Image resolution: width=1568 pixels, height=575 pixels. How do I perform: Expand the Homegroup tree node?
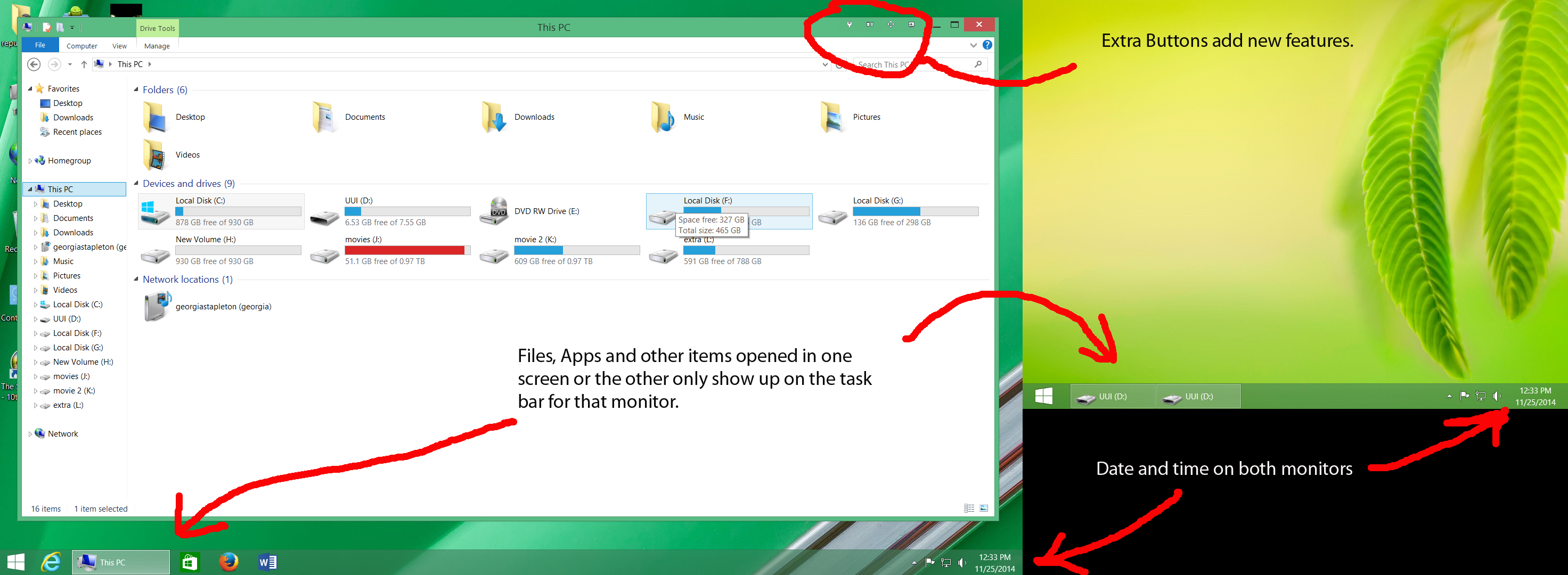point(30,161)
